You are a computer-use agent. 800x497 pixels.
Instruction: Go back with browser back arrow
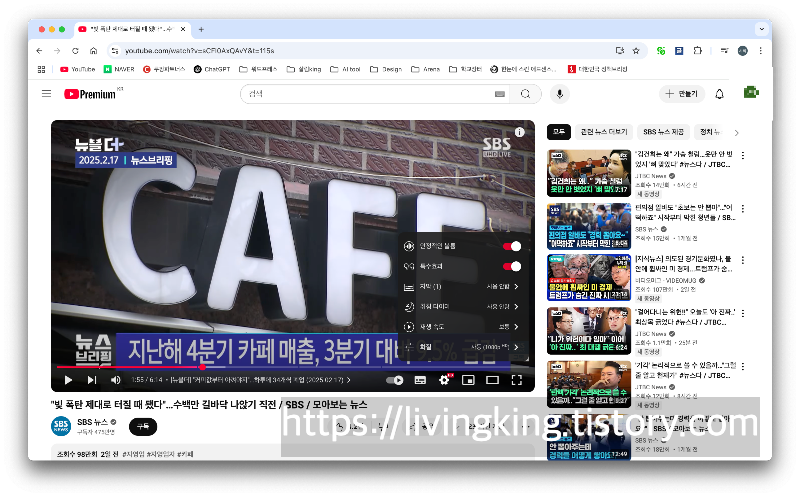point(39,51)
